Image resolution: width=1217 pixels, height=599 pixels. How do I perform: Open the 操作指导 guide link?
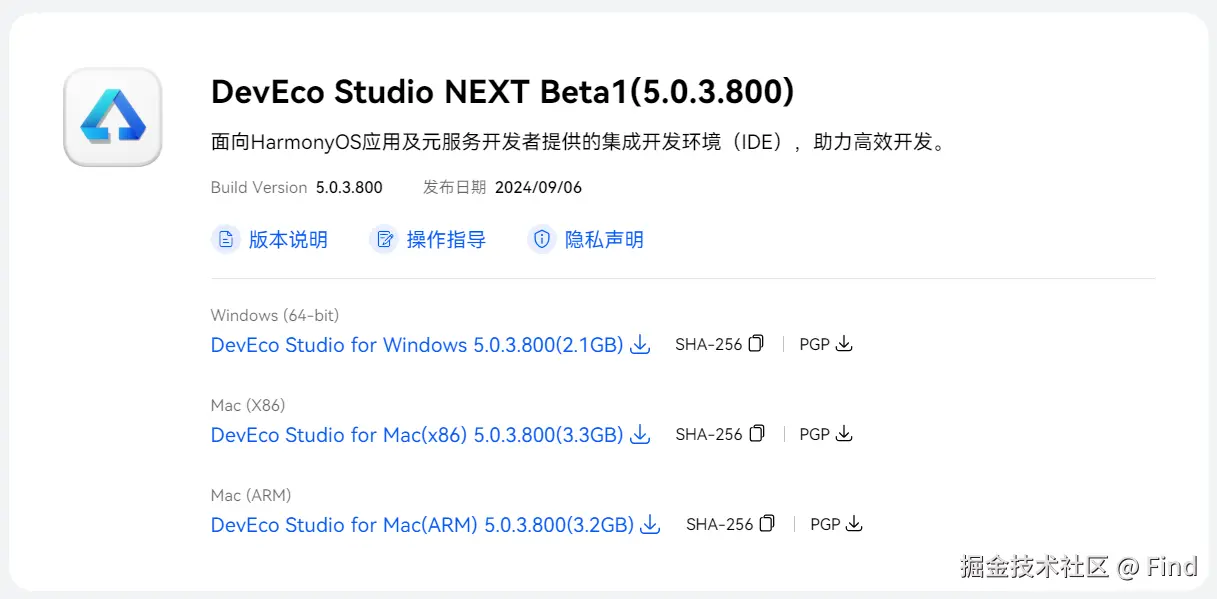446,240
